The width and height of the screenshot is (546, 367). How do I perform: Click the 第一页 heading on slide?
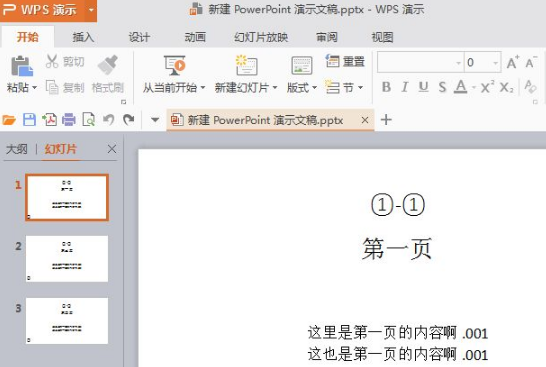click(397, 249)
